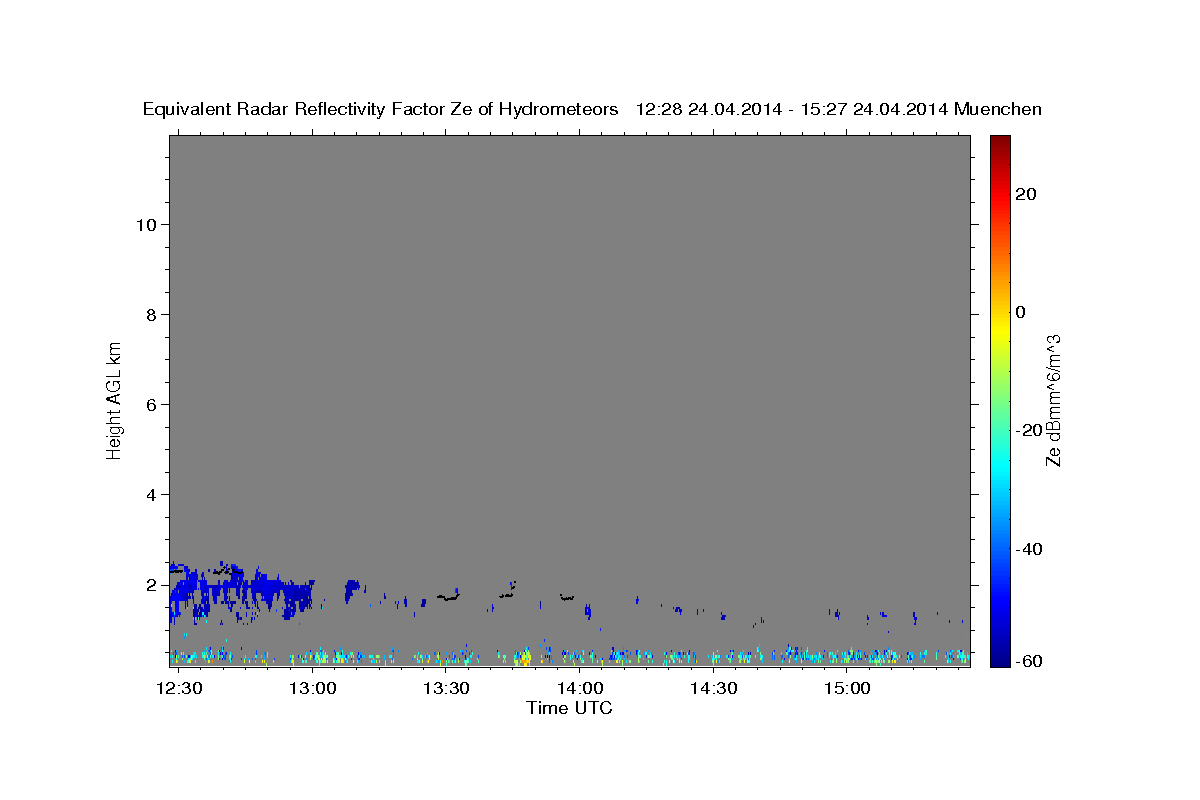Click the 'Height AGL km' axis label
1200x800 pixels.
pos(115,400)
